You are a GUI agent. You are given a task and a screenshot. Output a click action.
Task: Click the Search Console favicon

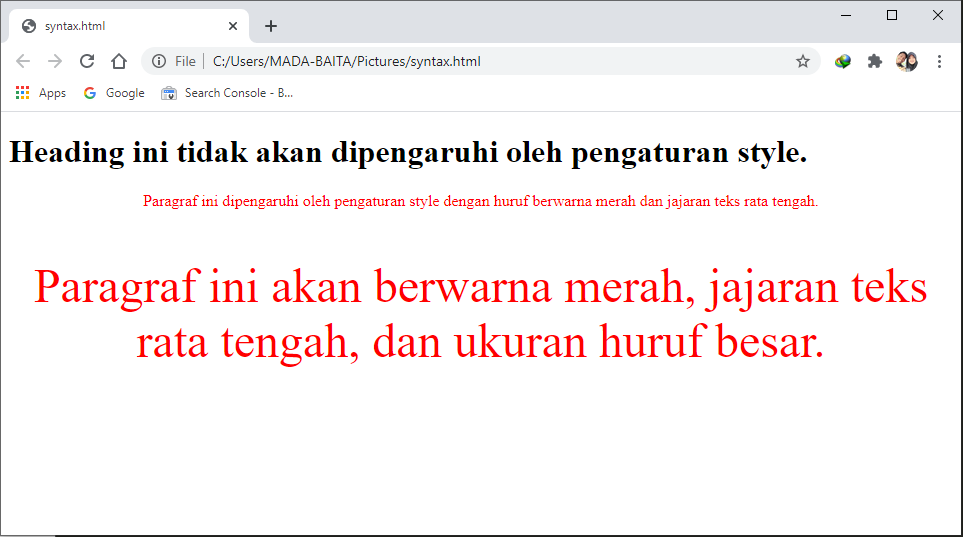(x=168, y=93)
